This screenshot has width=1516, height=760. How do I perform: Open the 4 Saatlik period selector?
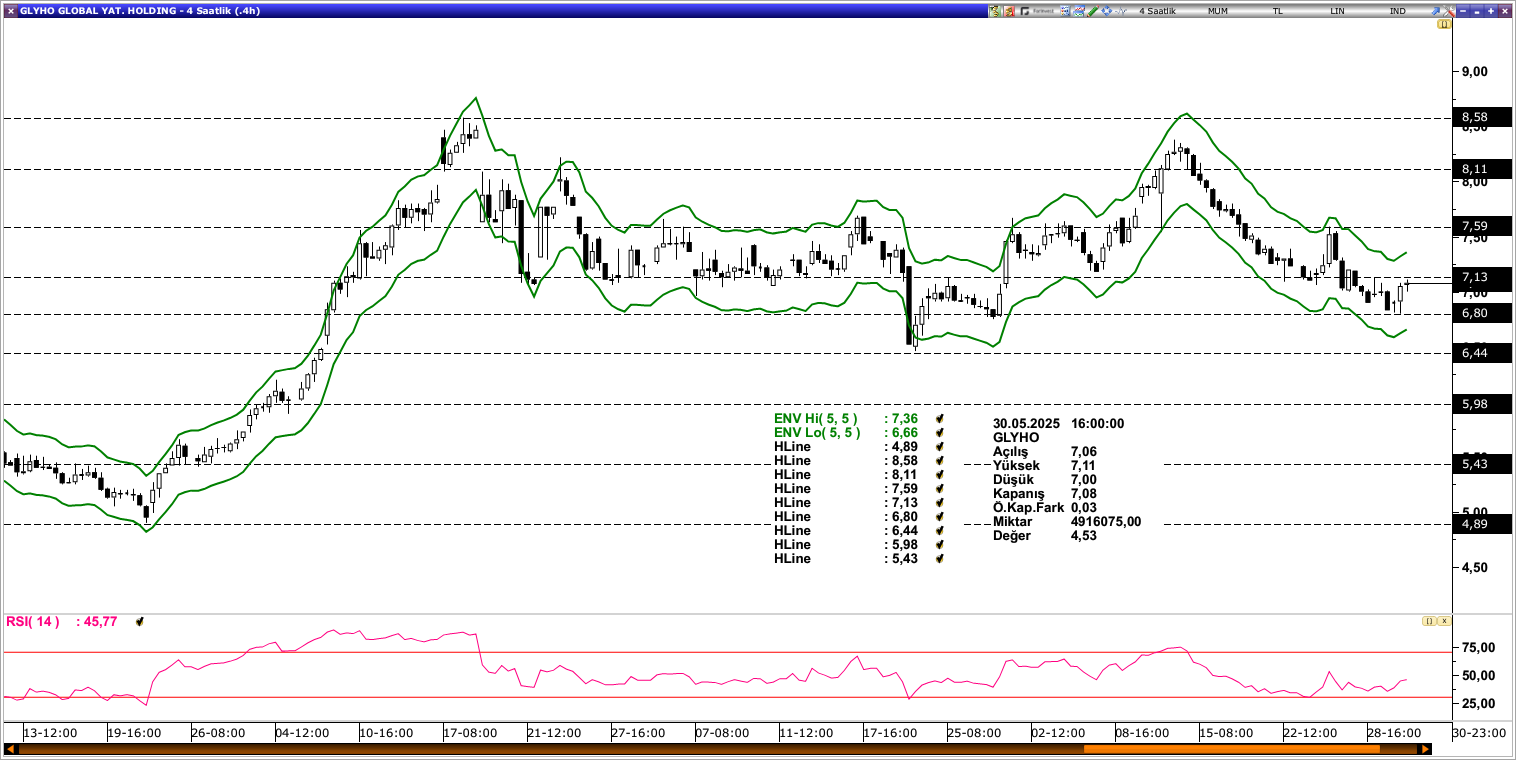pyautogui.click(x=1157, y=11)
